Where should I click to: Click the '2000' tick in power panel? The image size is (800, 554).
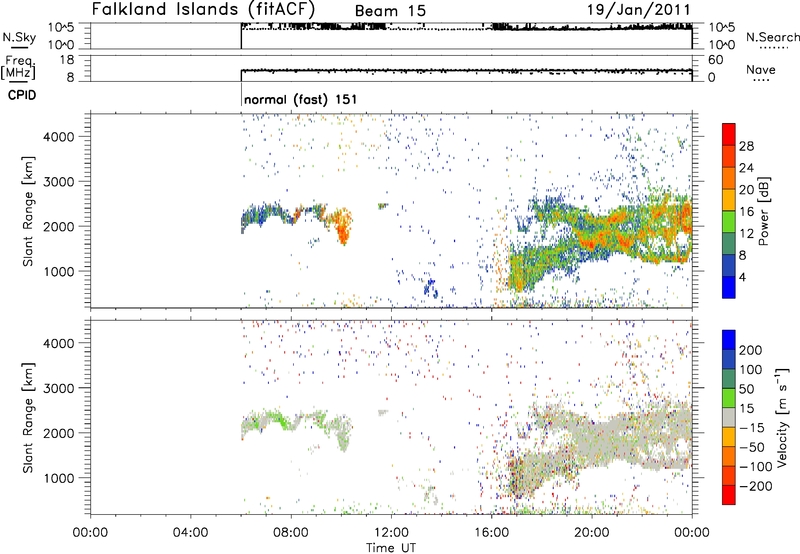pyautogui.click(x=58, y=226)
